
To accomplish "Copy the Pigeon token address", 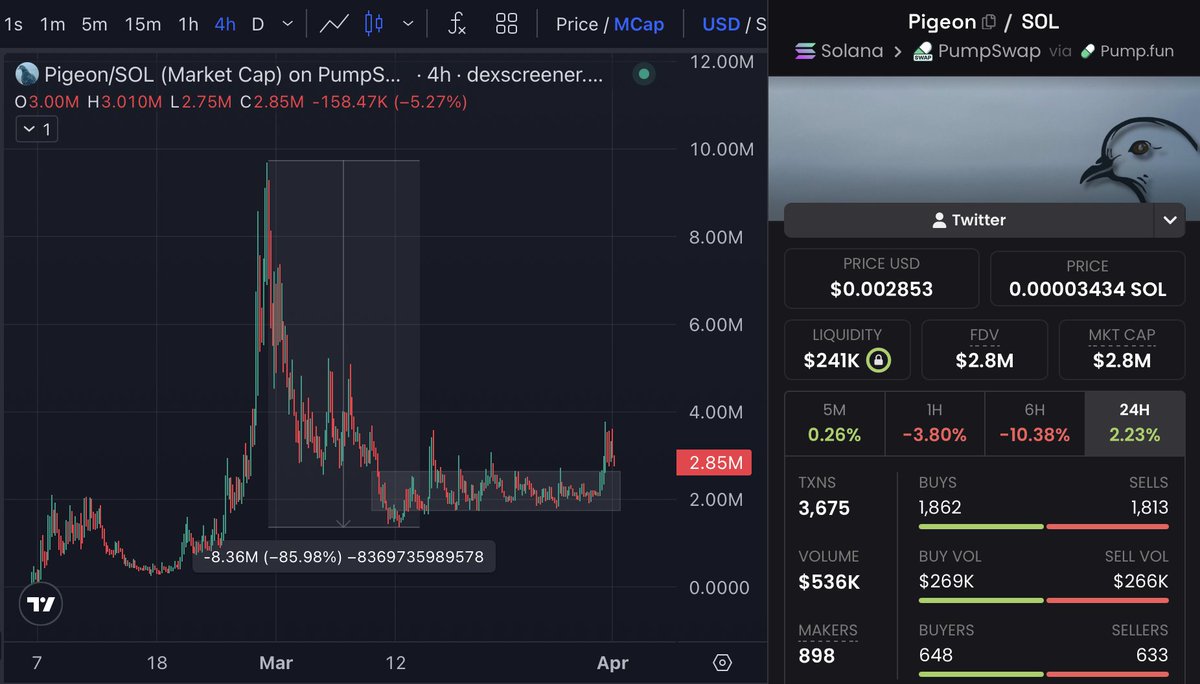I will (989, 22).
